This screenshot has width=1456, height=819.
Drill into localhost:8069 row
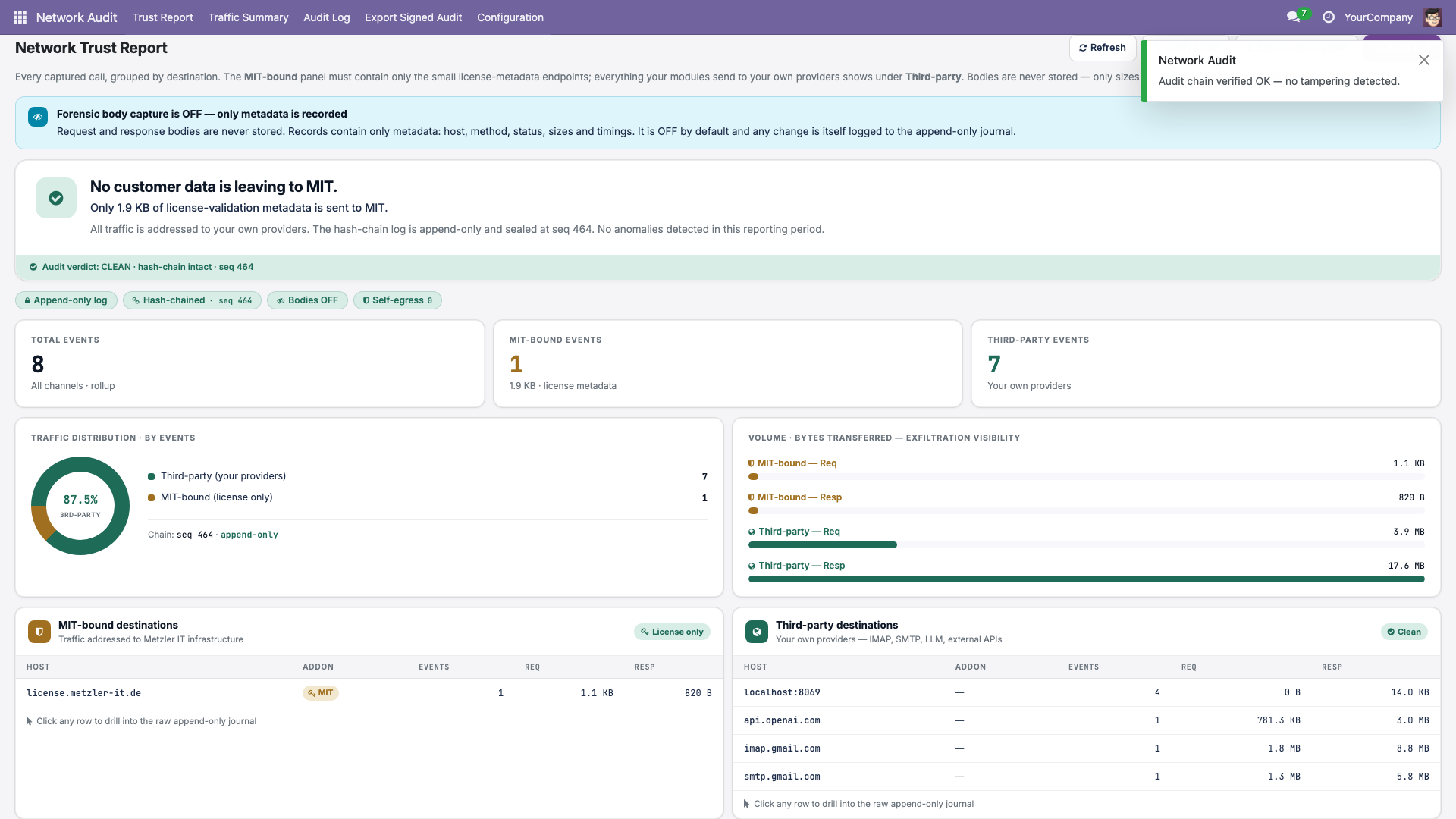pos(1086,692)
